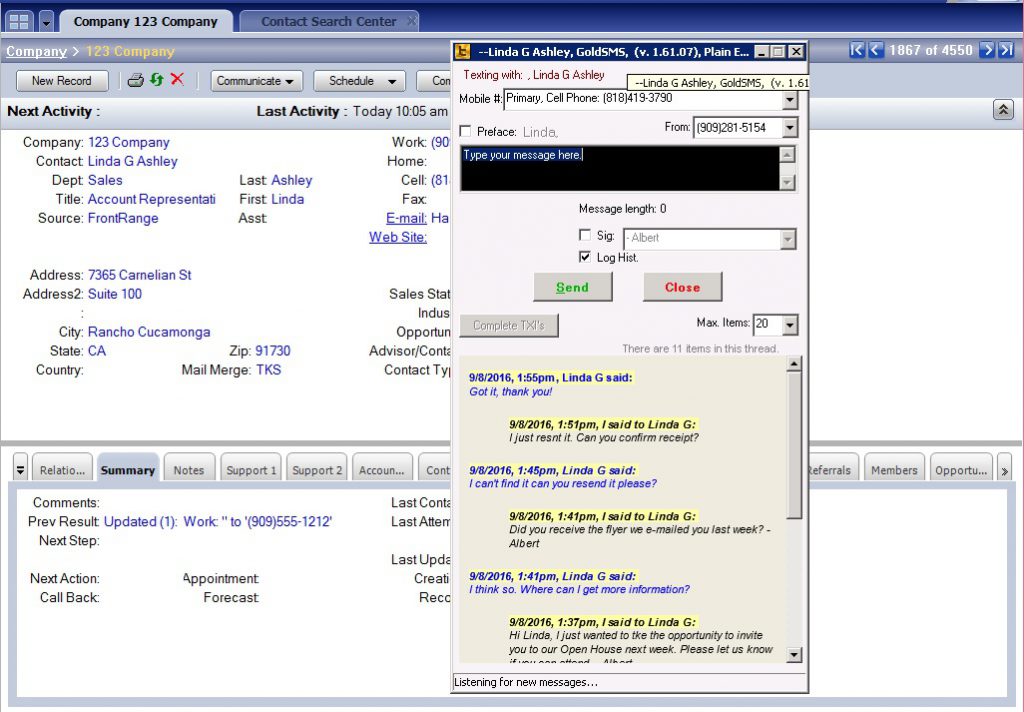Image resolution: width=1024 pixels, height=712 pixels.
Task: Jump to the last record
Action: click(x=1004, y=50)
